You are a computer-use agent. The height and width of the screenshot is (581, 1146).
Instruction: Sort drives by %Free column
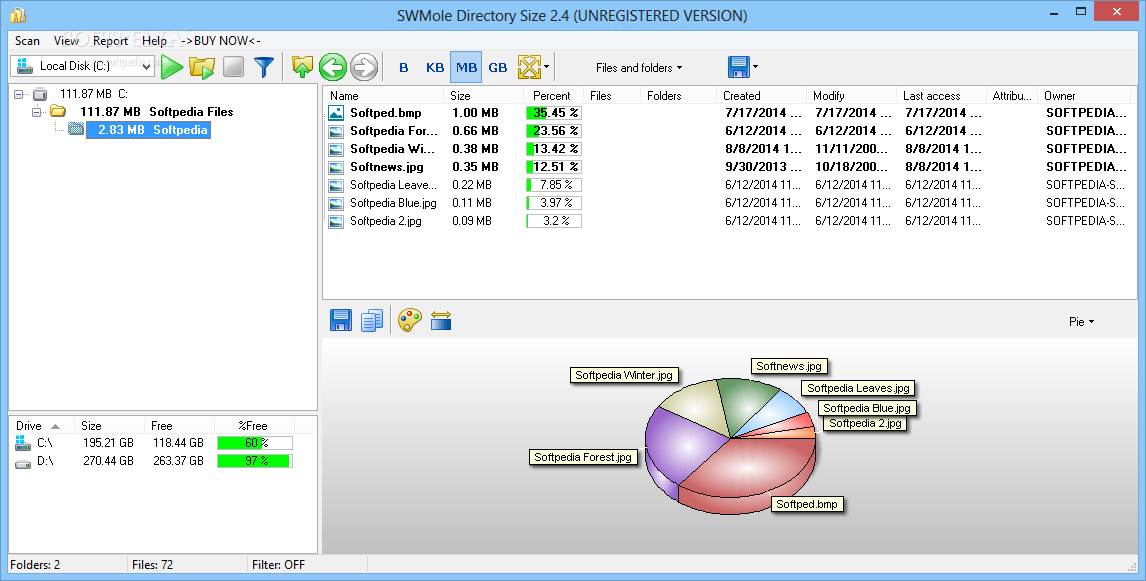[x=254, y=425]
